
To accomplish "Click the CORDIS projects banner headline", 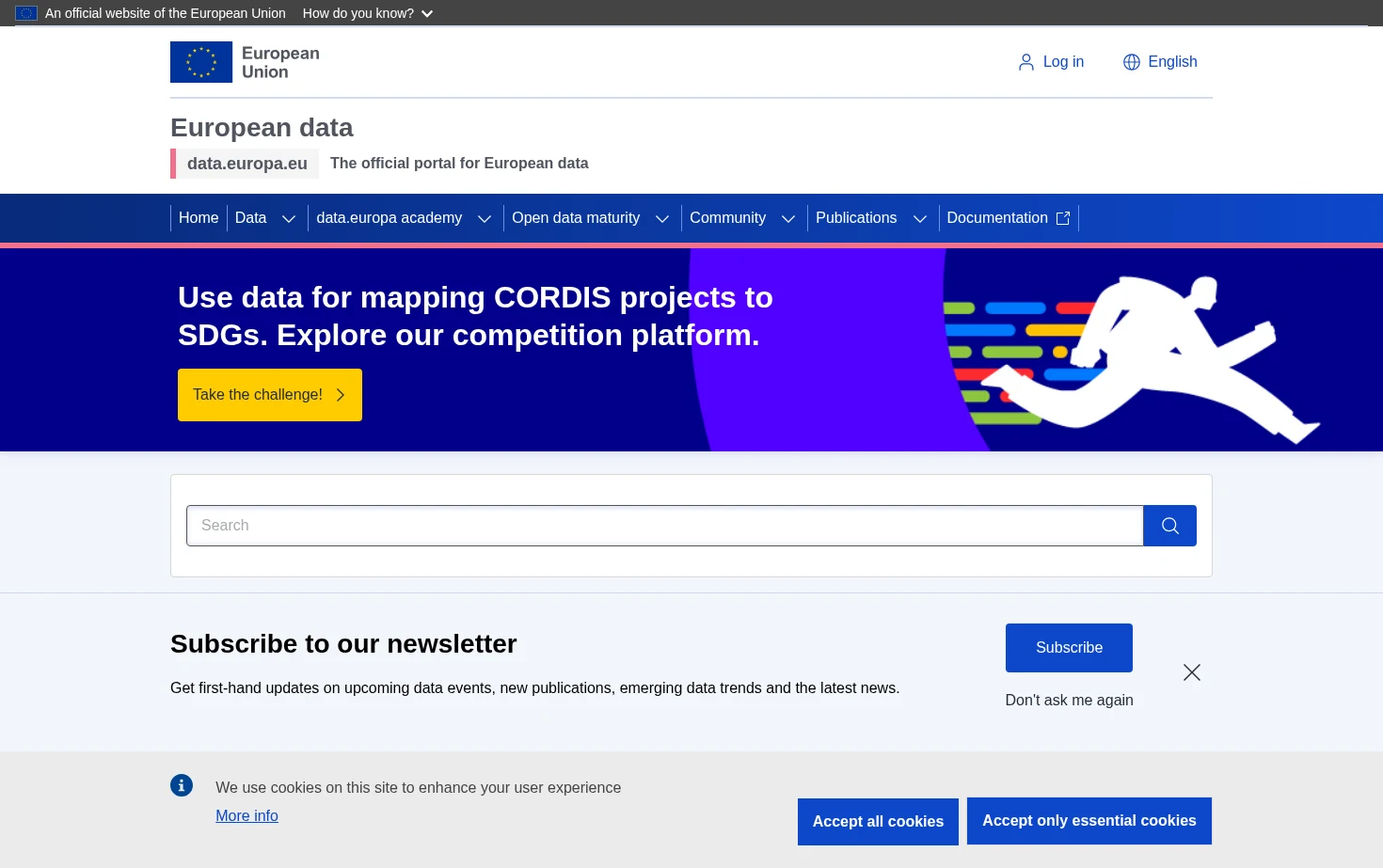I will tap(475, 316).
